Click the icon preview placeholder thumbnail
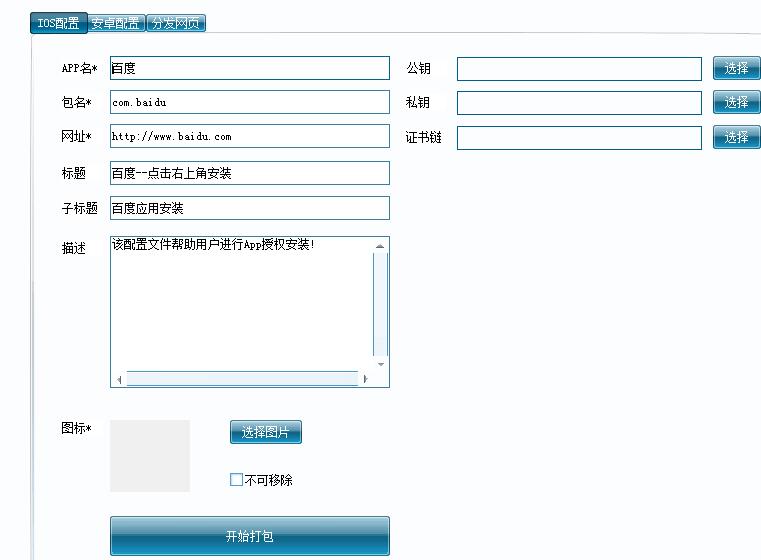This screenshot has height=560, width=761. [x=150, y=456]
